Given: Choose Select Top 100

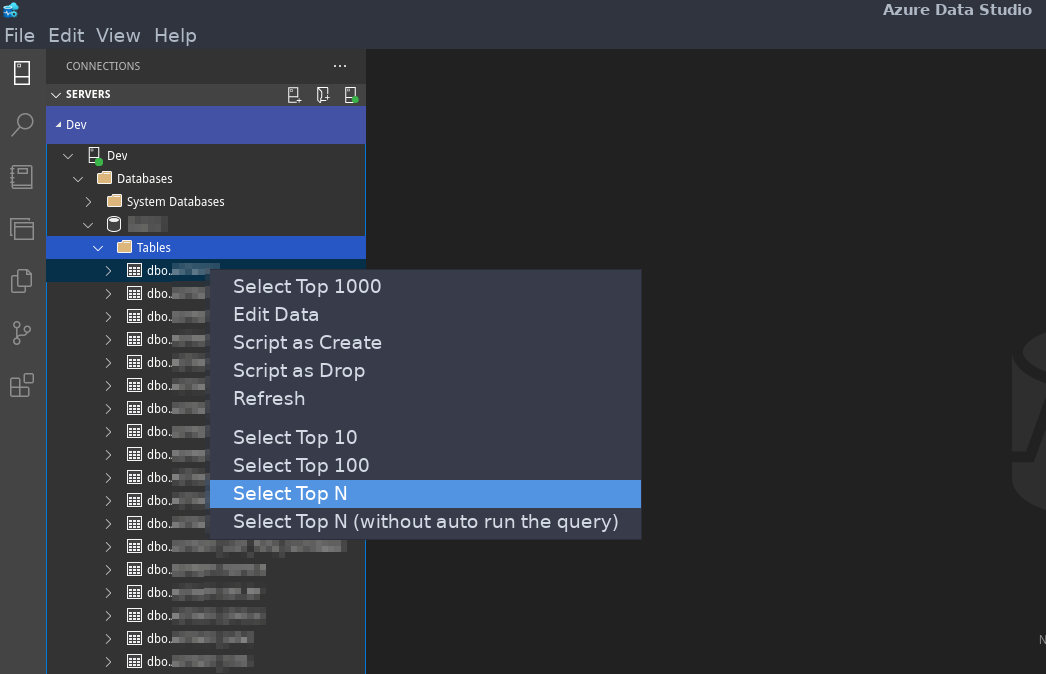Looking at the screenshot, I should point(426,465).
